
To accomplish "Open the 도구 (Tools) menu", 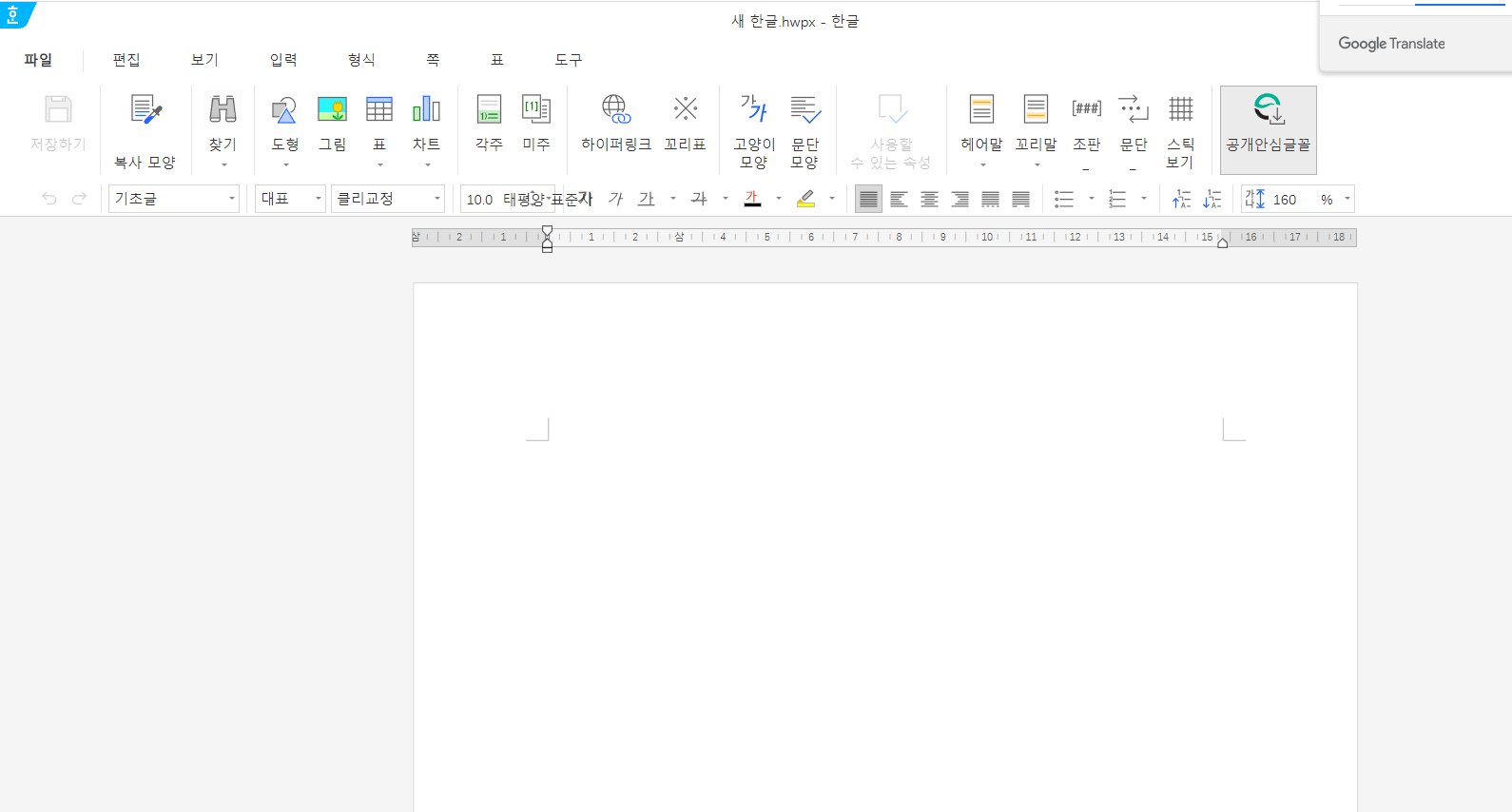I will 568,60.
